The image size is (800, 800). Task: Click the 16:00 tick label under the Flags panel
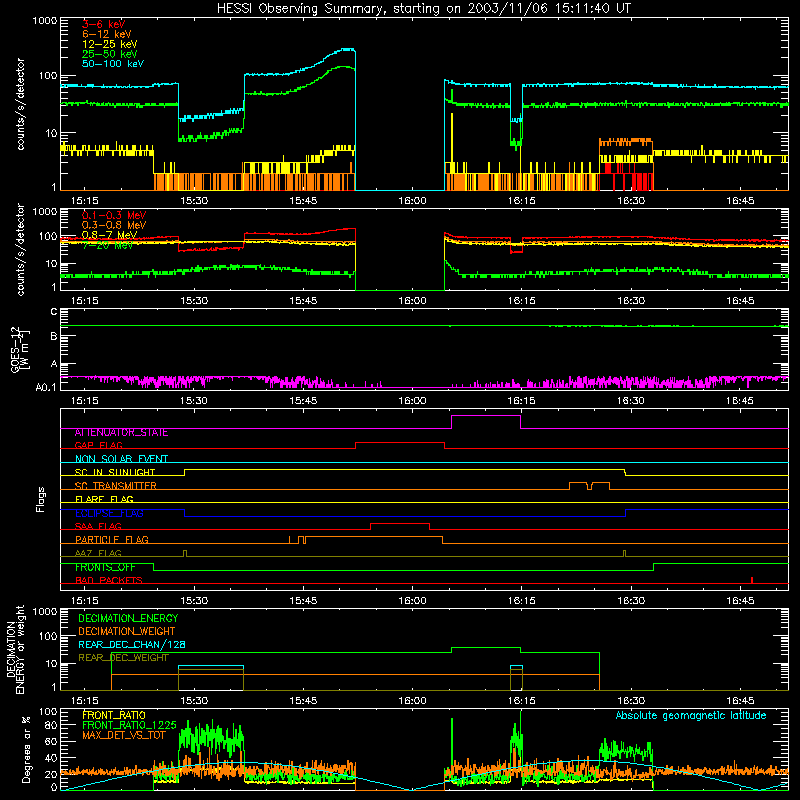(412, 601)
